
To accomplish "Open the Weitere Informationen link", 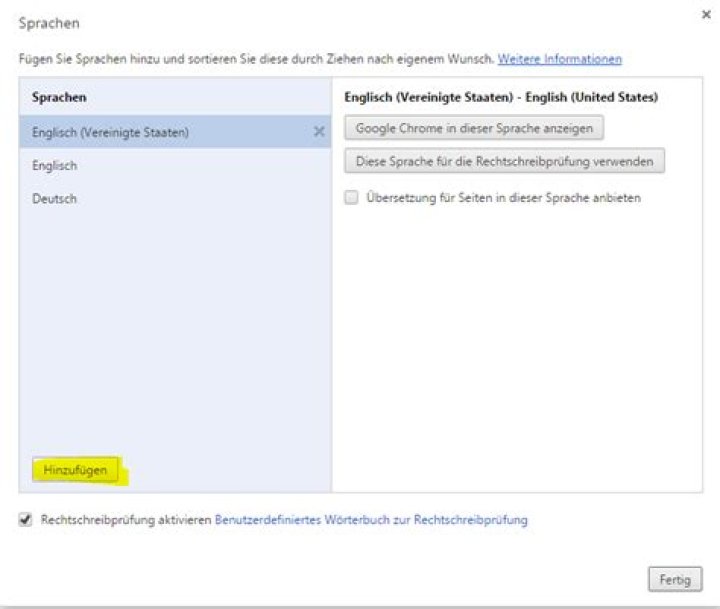I will [560, 59].
